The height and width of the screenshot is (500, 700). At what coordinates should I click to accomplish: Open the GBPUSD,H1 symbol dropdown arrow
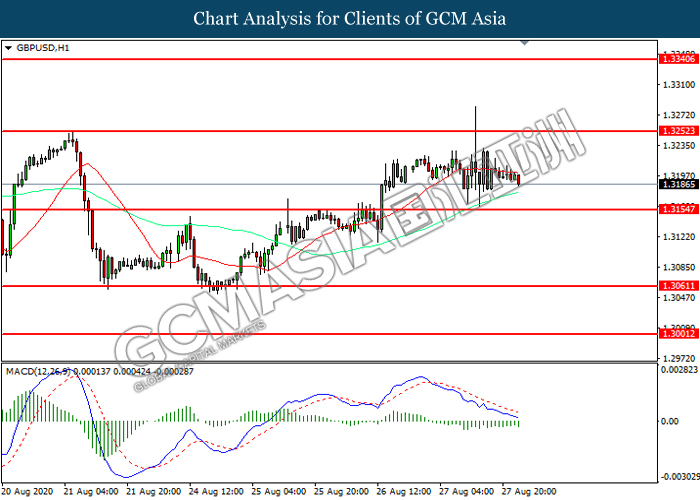pos(8,48)
